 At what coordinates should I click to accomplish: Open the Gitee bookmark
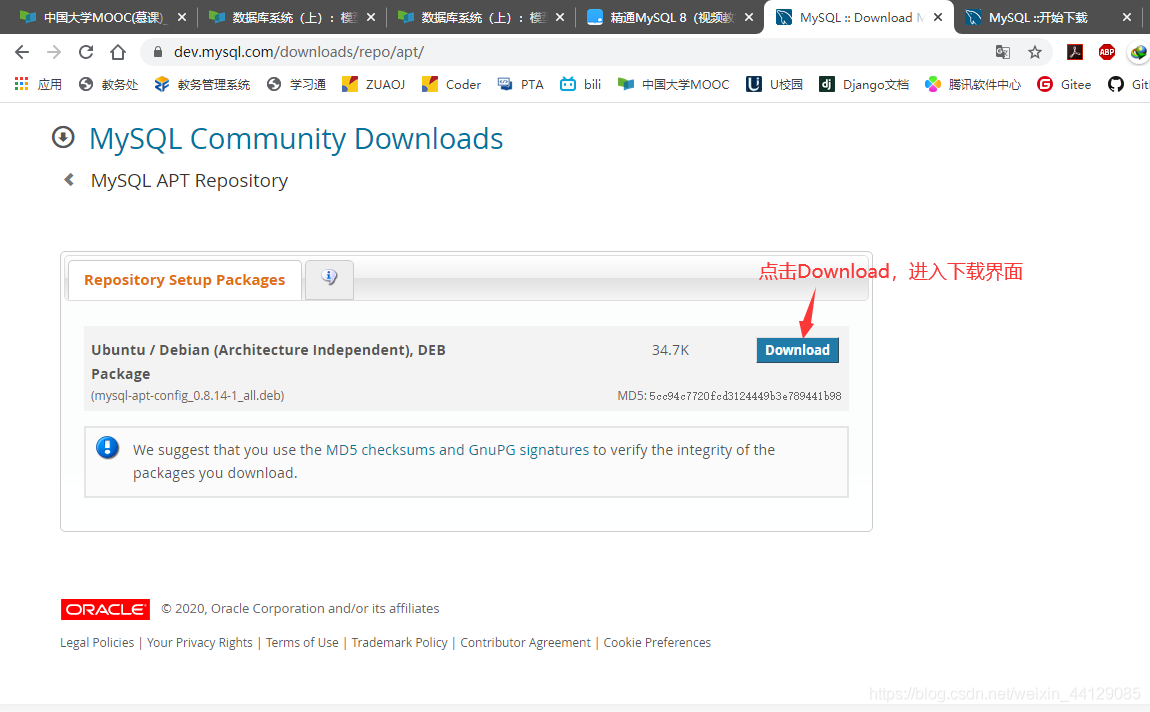click(x=1064, y=84)
